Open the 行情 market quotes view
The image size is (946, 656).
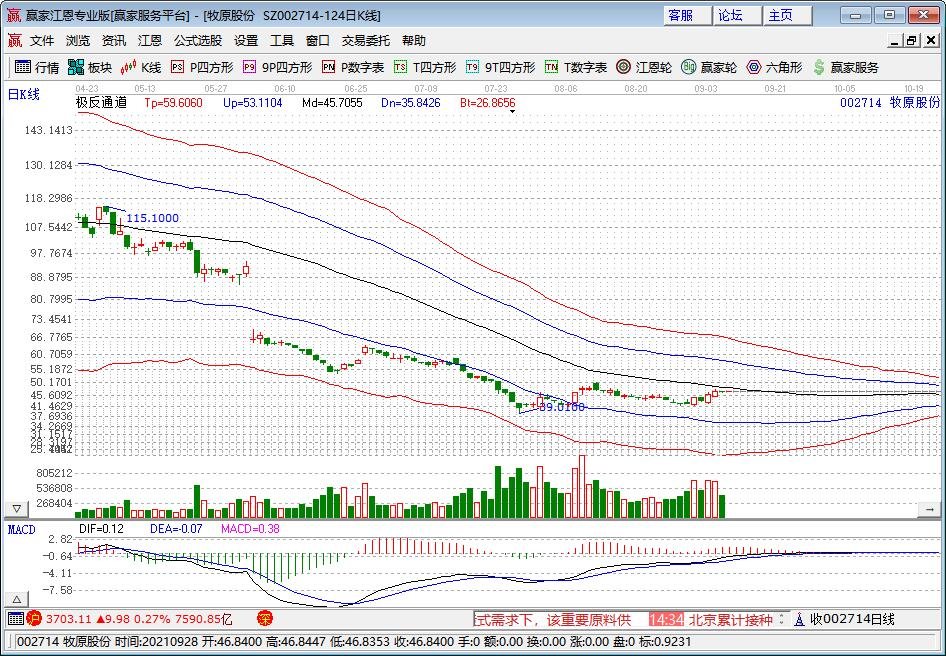tap(36, 67)
